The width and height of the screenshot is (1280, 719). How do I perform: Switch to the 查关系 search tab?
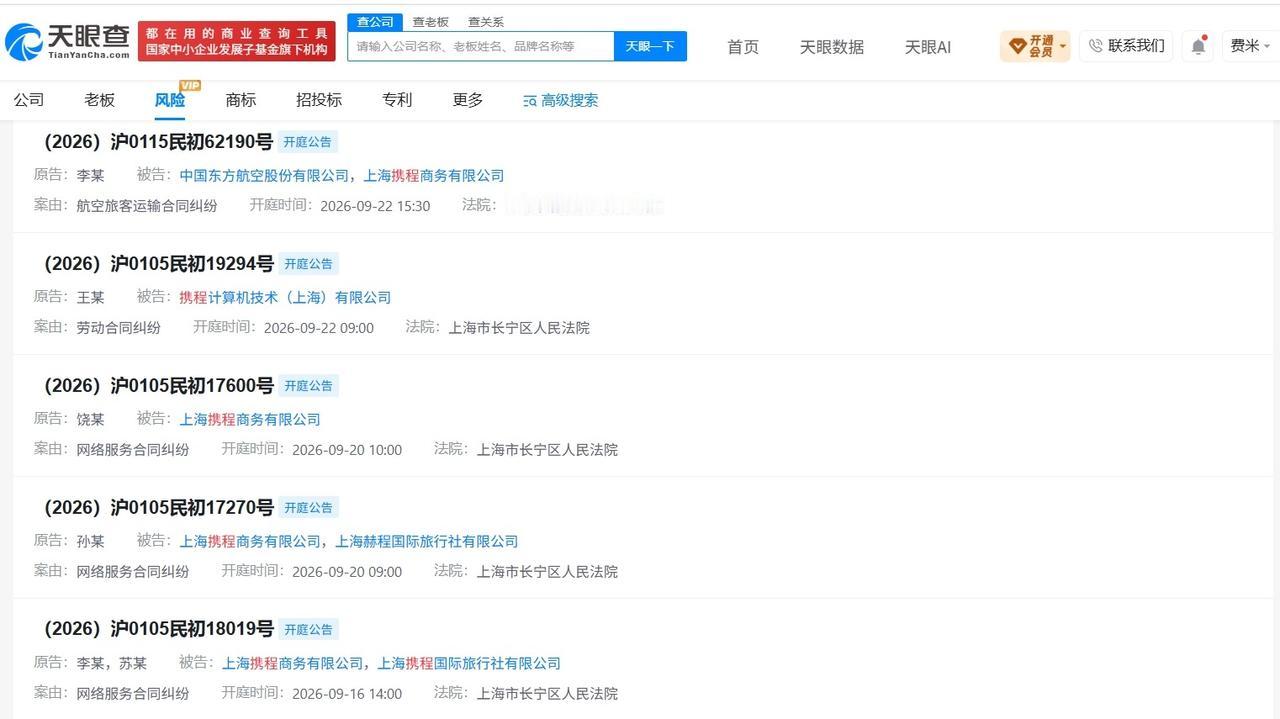[x=486, y=22]
